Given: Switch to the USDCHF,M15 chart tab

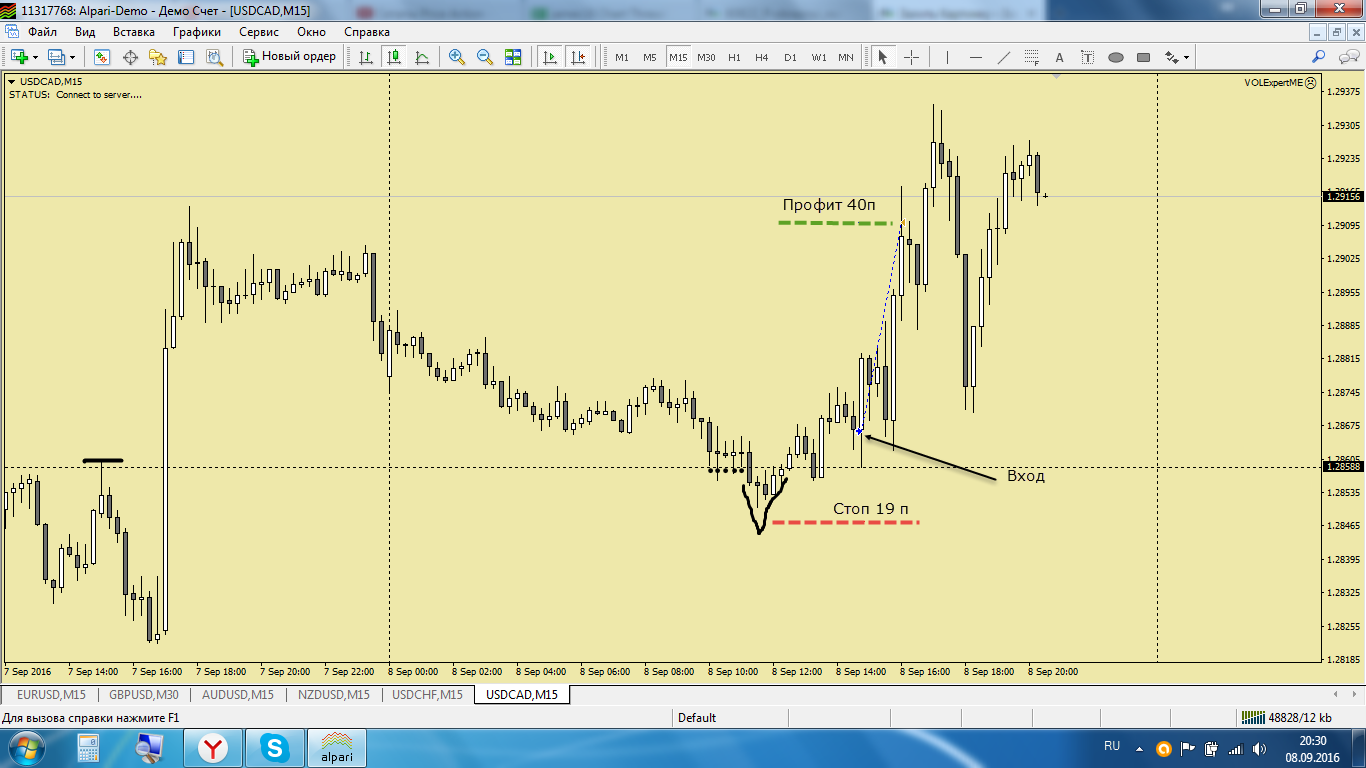Looking at the screenshot, I should (428, 694).
